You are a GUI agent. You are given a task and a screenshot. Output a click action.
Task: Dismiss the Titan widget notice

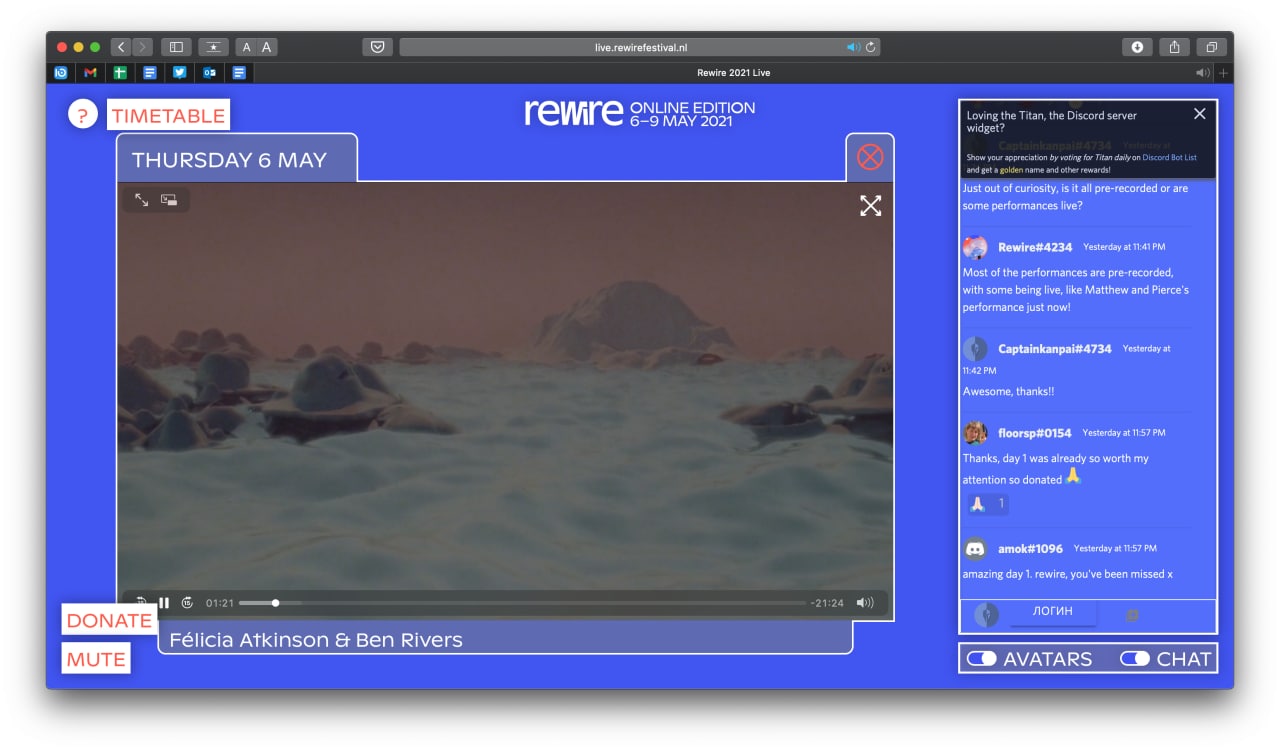point(1200,114)
